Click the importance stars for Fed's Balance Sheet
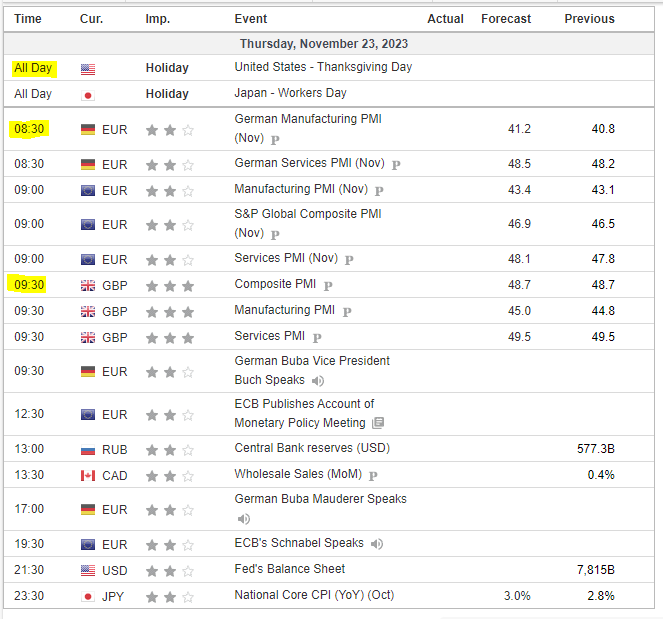 (x=170, y=571)
